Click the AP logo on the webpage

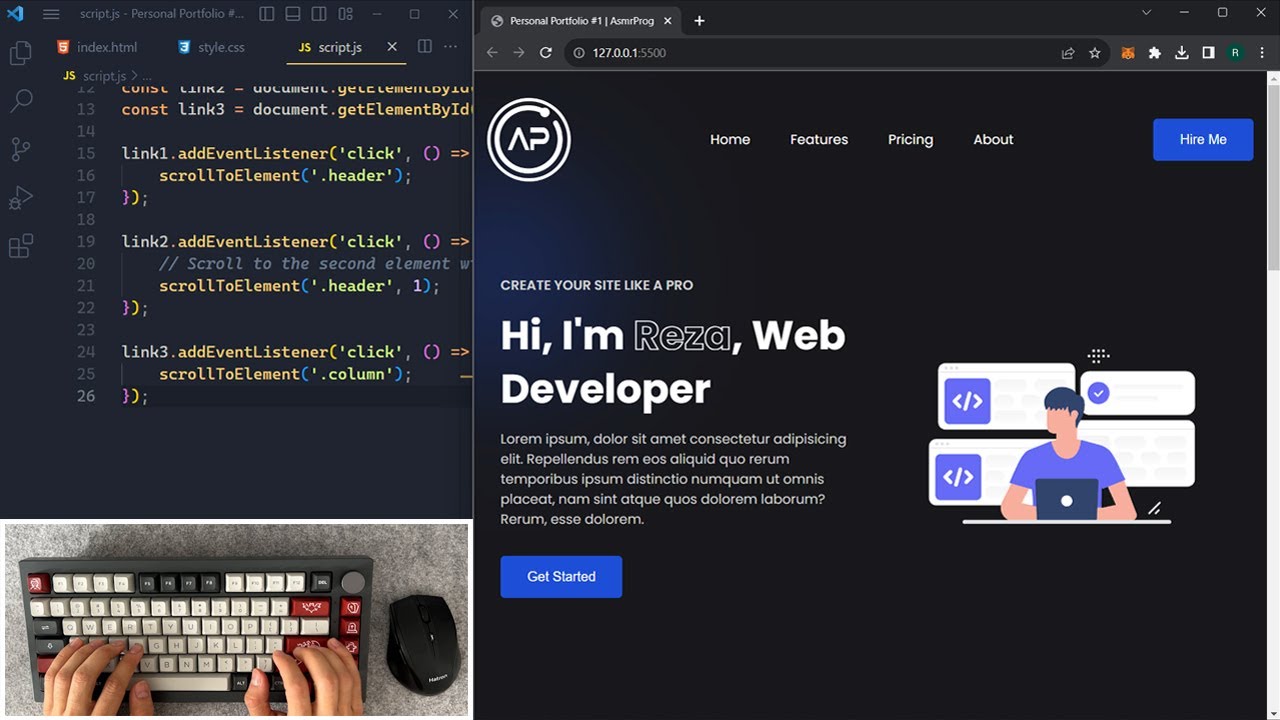click(x=529, y=140)
